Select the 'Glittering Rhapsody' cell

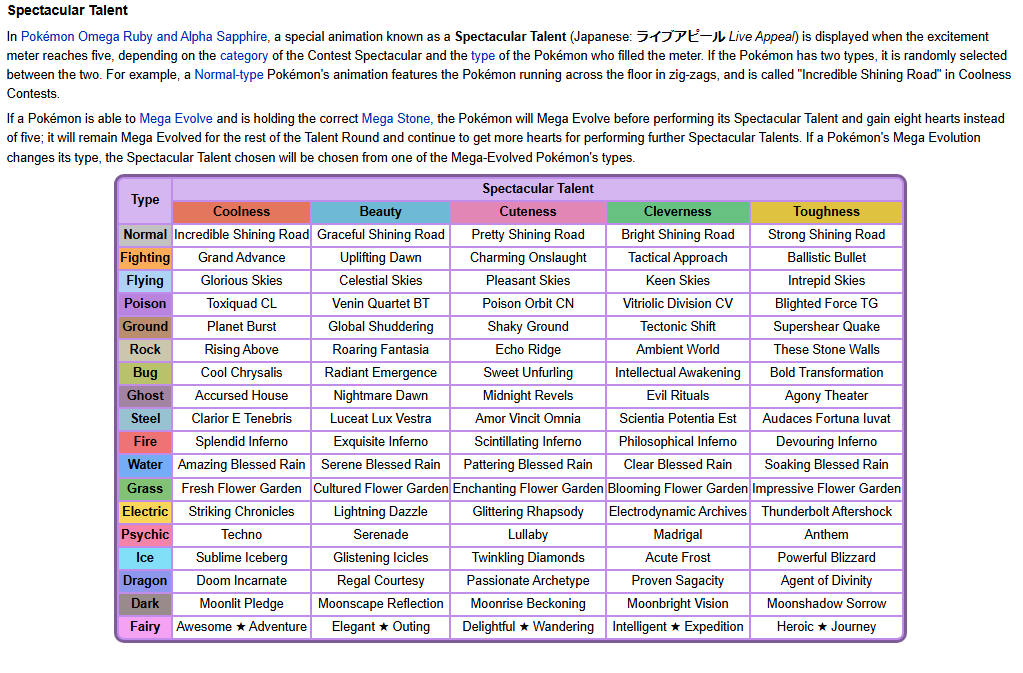[x=528, y=512]
